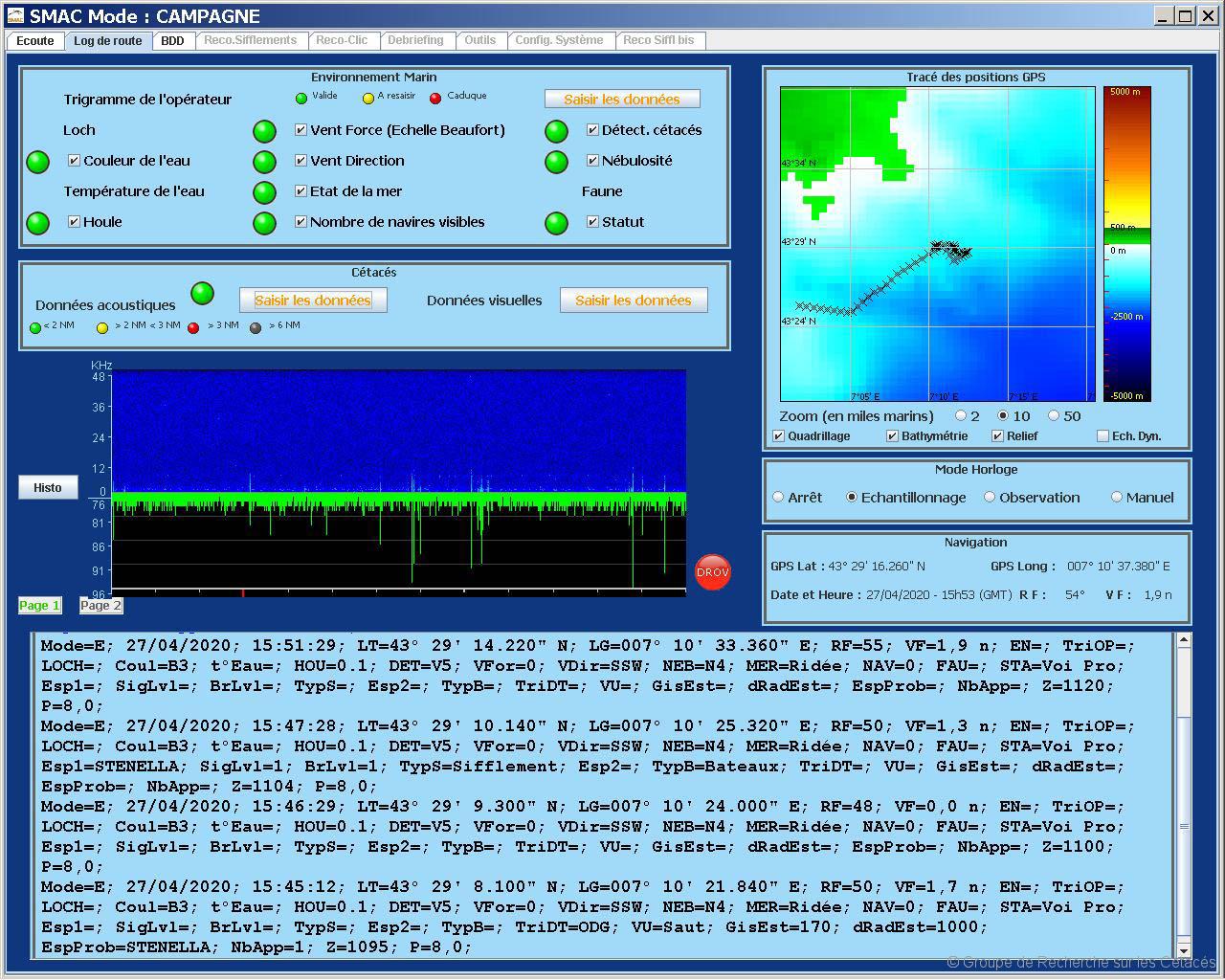Viewport: 1225px width, 980px height.
Task: Click green status light next to Houle
Action: click(37, 223)
